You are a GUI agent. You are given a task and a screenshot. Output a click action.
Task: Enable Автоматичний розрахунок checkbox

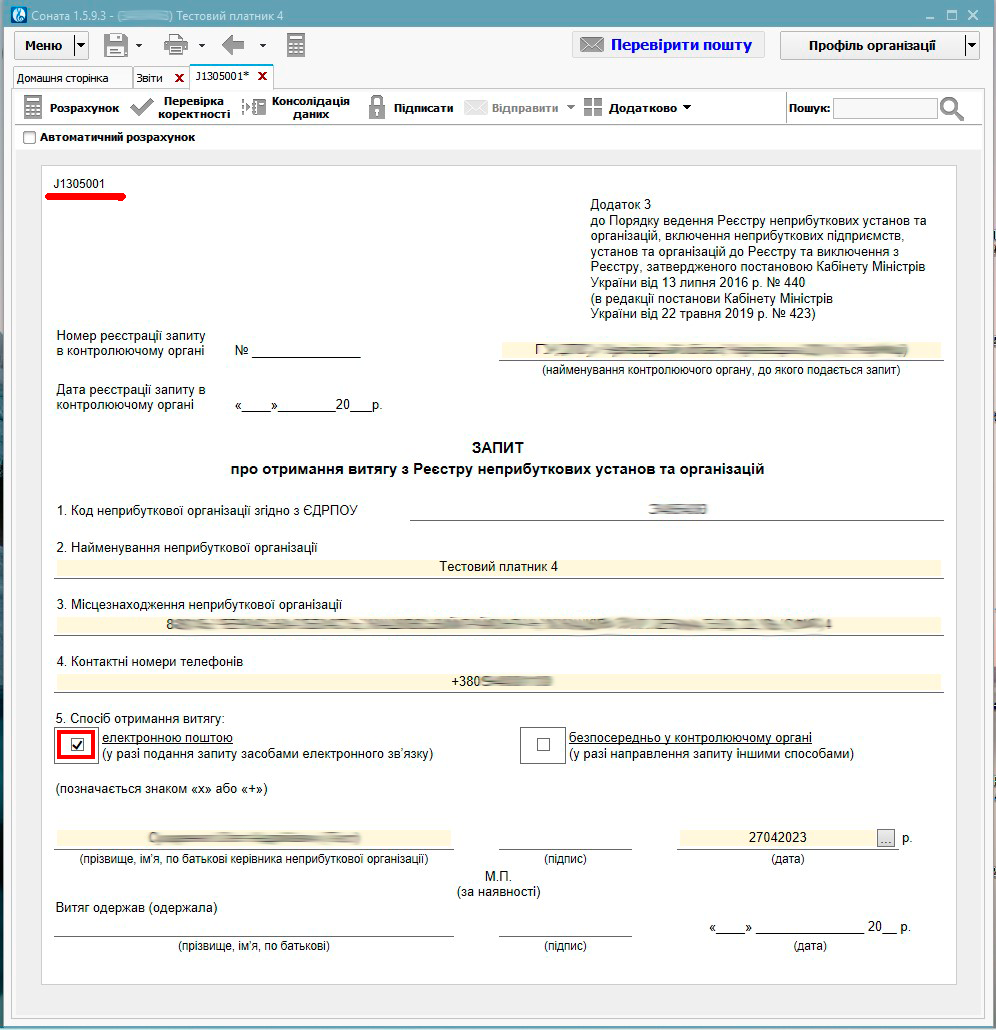(x=29, y=138)
